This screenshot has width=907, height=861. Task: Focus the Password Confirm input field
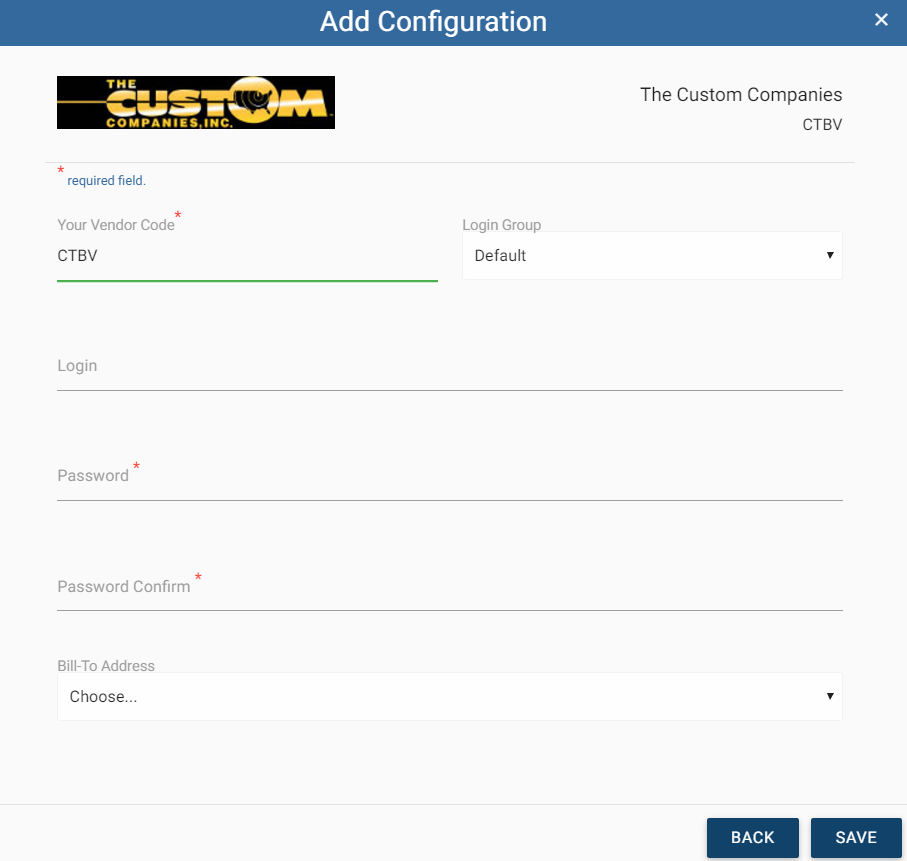pyautogui.click(x=449, y=596)
